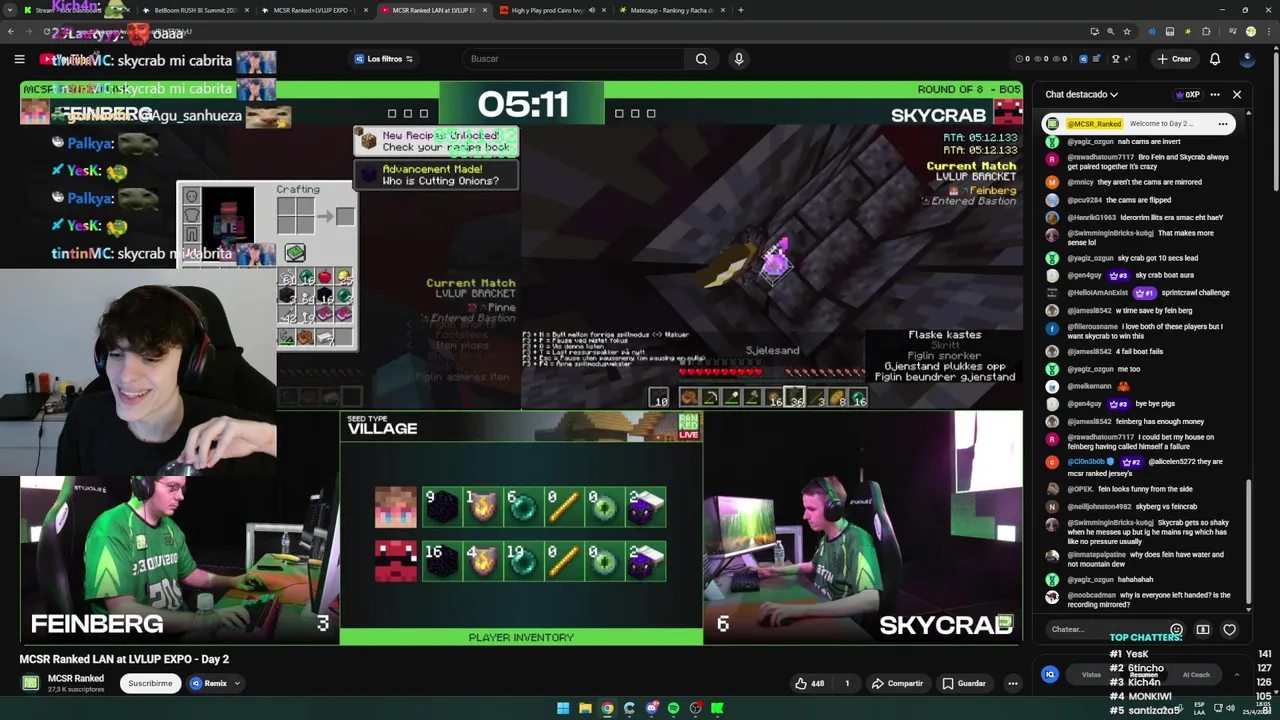This screenshot has height=720, width=1280.
Task: Open video more actions ellipsis
Action: pos(1012,683)
